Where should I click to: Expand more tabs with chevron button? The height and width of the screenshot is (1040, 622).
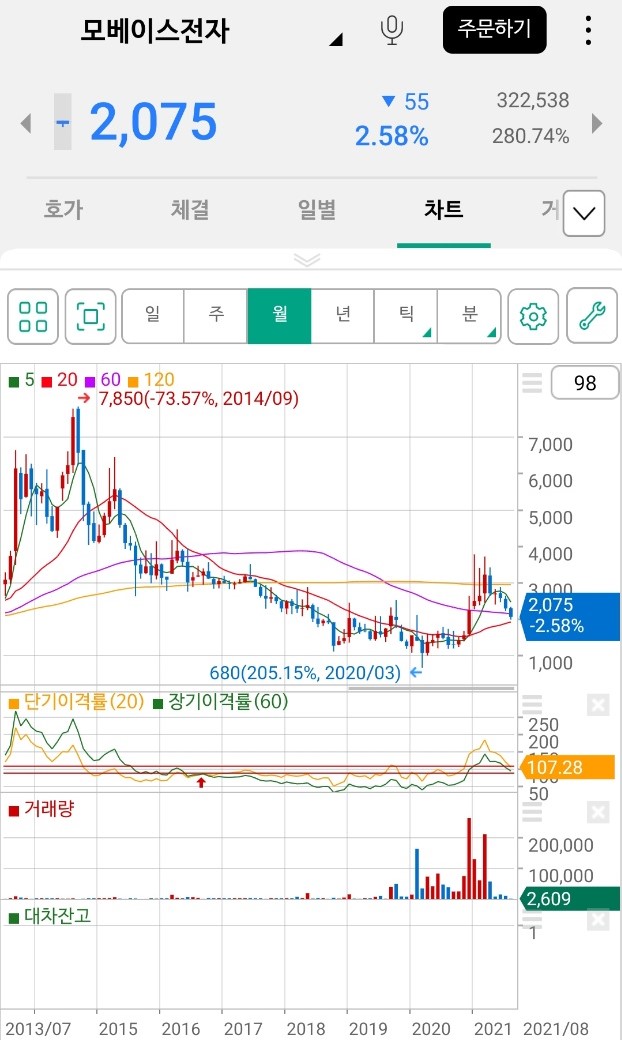click(584, 214)
